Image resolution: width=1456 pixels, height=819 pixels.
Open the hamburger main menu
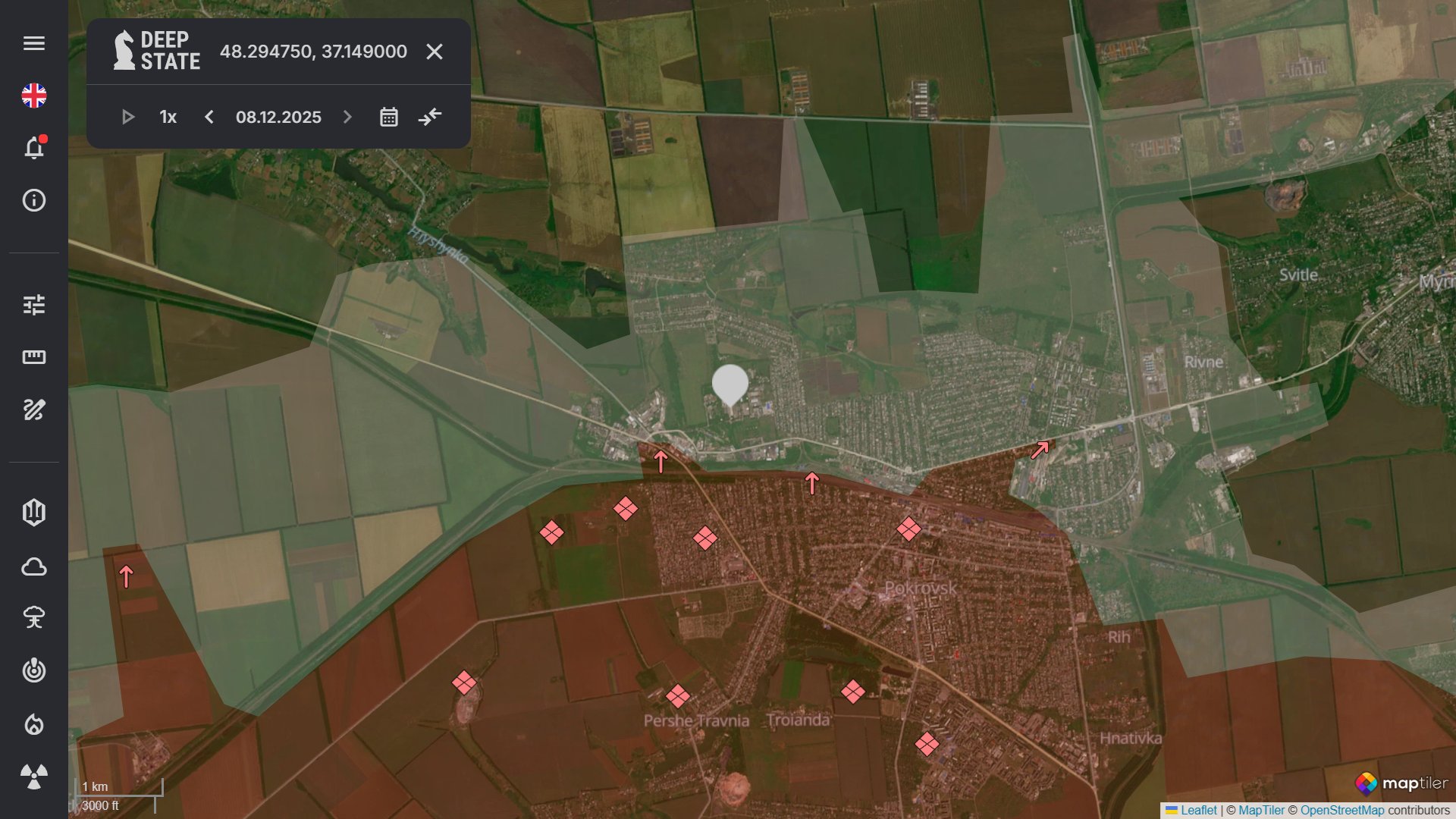pyautogui.click(x=34, y=43)
